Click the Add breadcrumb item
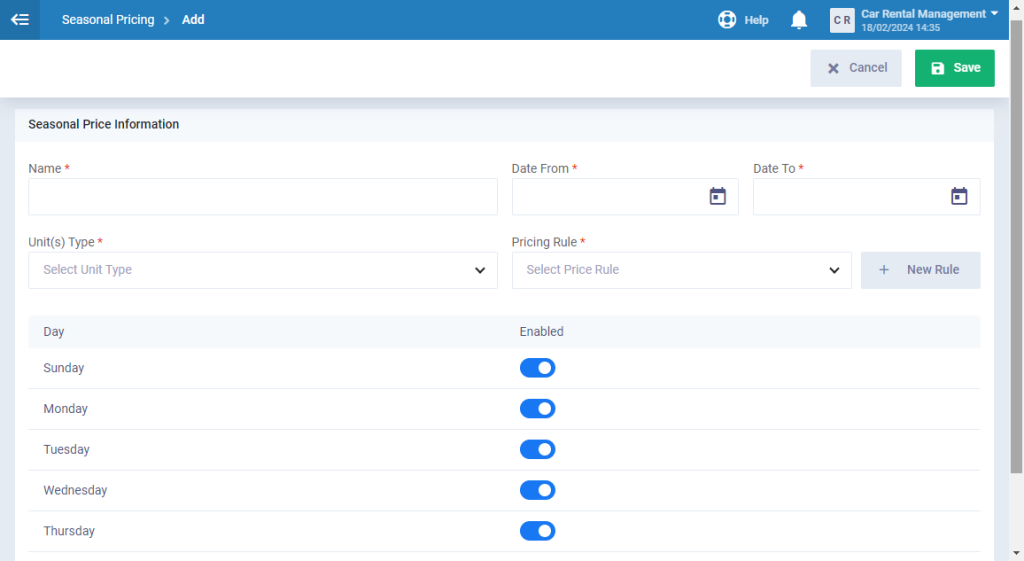1024x561 pixels. pos(193,20)
